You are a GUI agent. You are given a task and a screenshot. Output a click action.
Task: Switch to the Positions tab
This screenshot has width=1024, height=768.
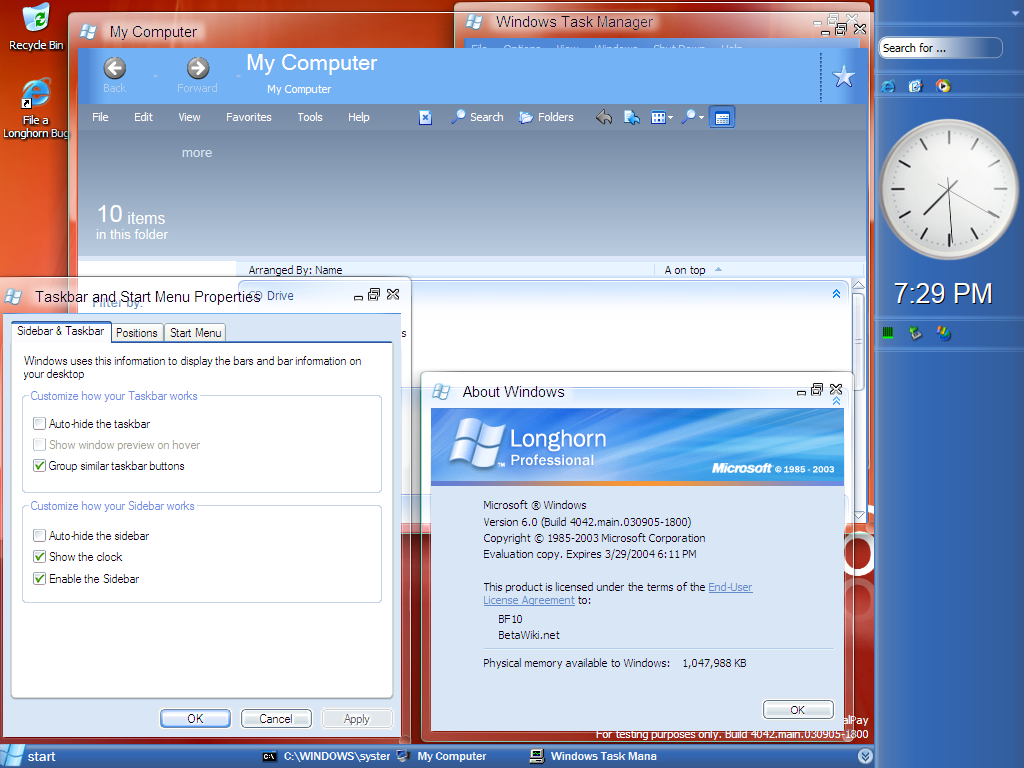pyautogui.click(x=136, y=333)
